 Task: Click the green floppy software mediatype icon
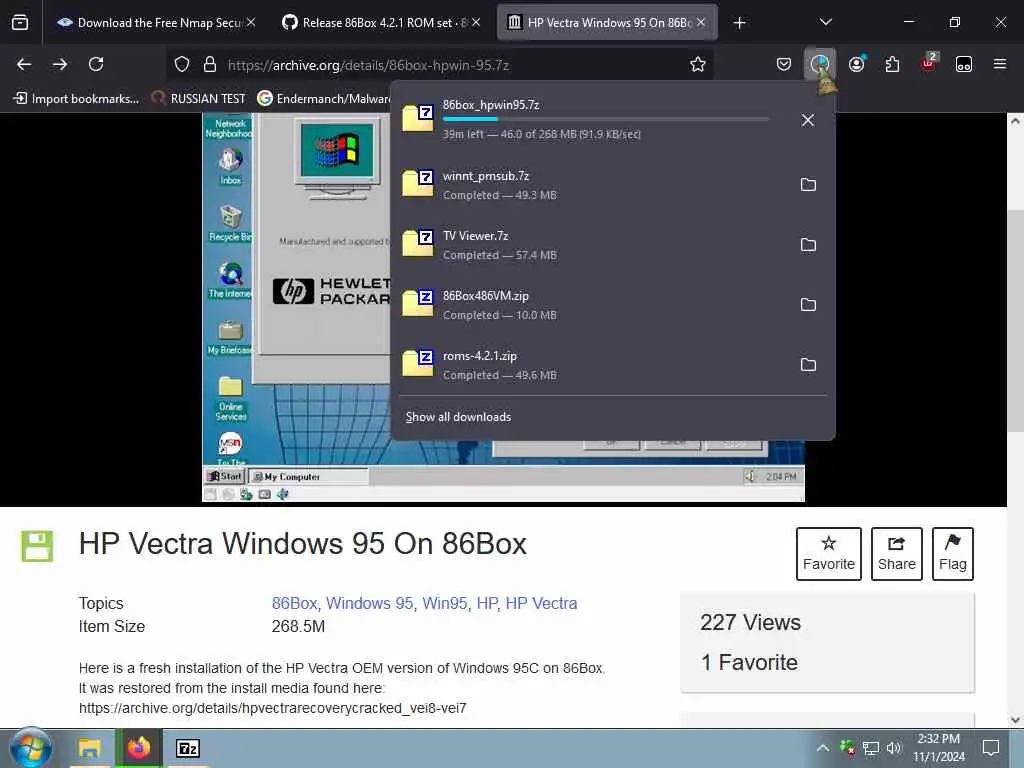pos(37,546)
